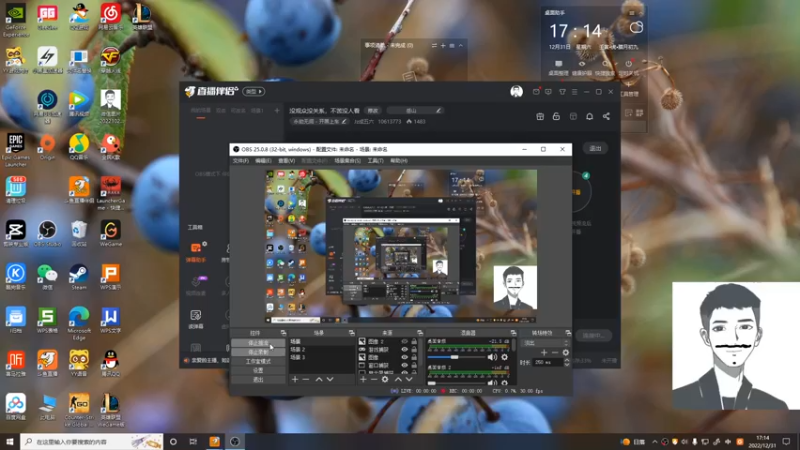
Task: Click the unlock icon in streaming companion toolbar
Action: pyautogui.click(x=556, y=116)
